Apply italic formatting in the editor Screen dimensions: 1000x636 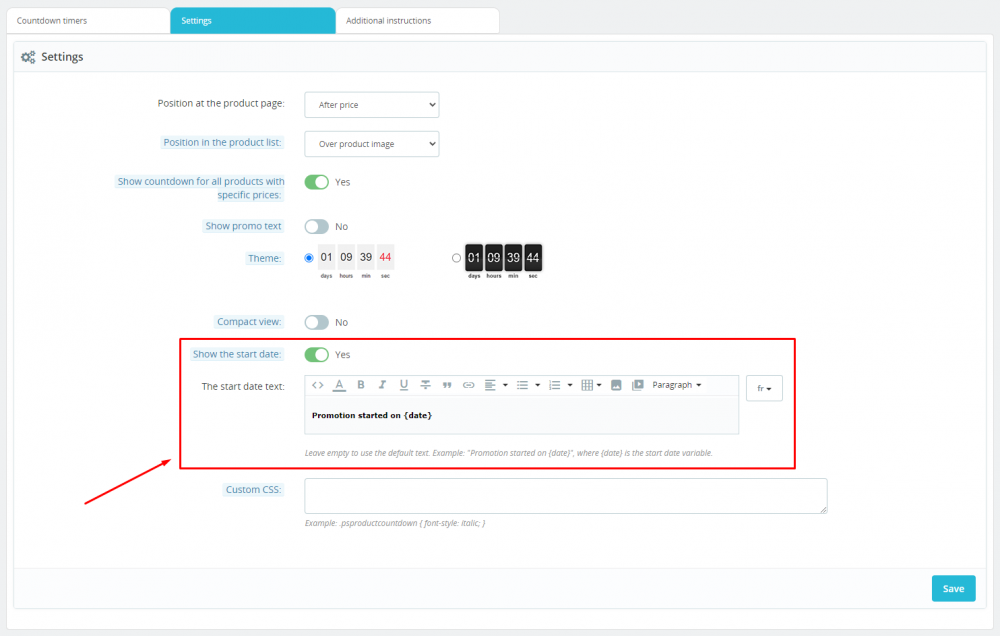point(381,385)
